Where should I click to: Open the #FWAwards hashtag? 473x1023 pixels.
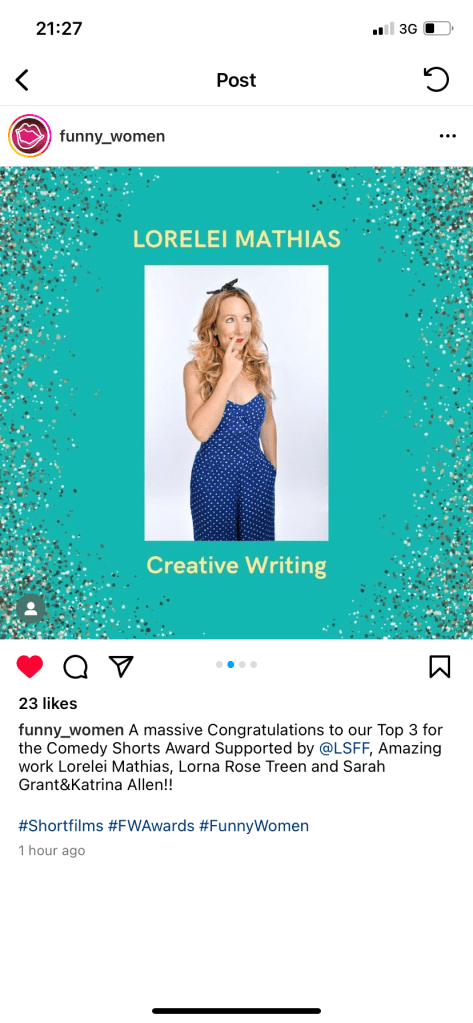tap(151, 826)
